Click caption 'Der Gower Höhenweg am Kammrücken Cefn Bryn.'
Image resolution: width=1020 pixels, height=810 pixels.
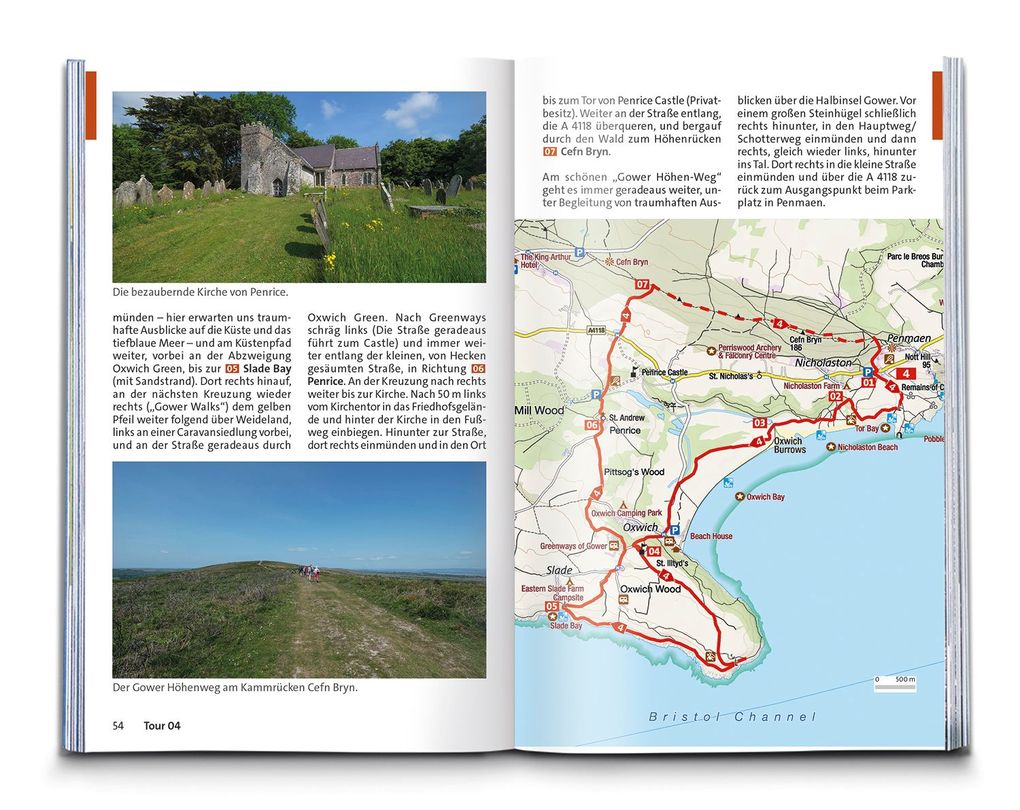coord(235,687)
